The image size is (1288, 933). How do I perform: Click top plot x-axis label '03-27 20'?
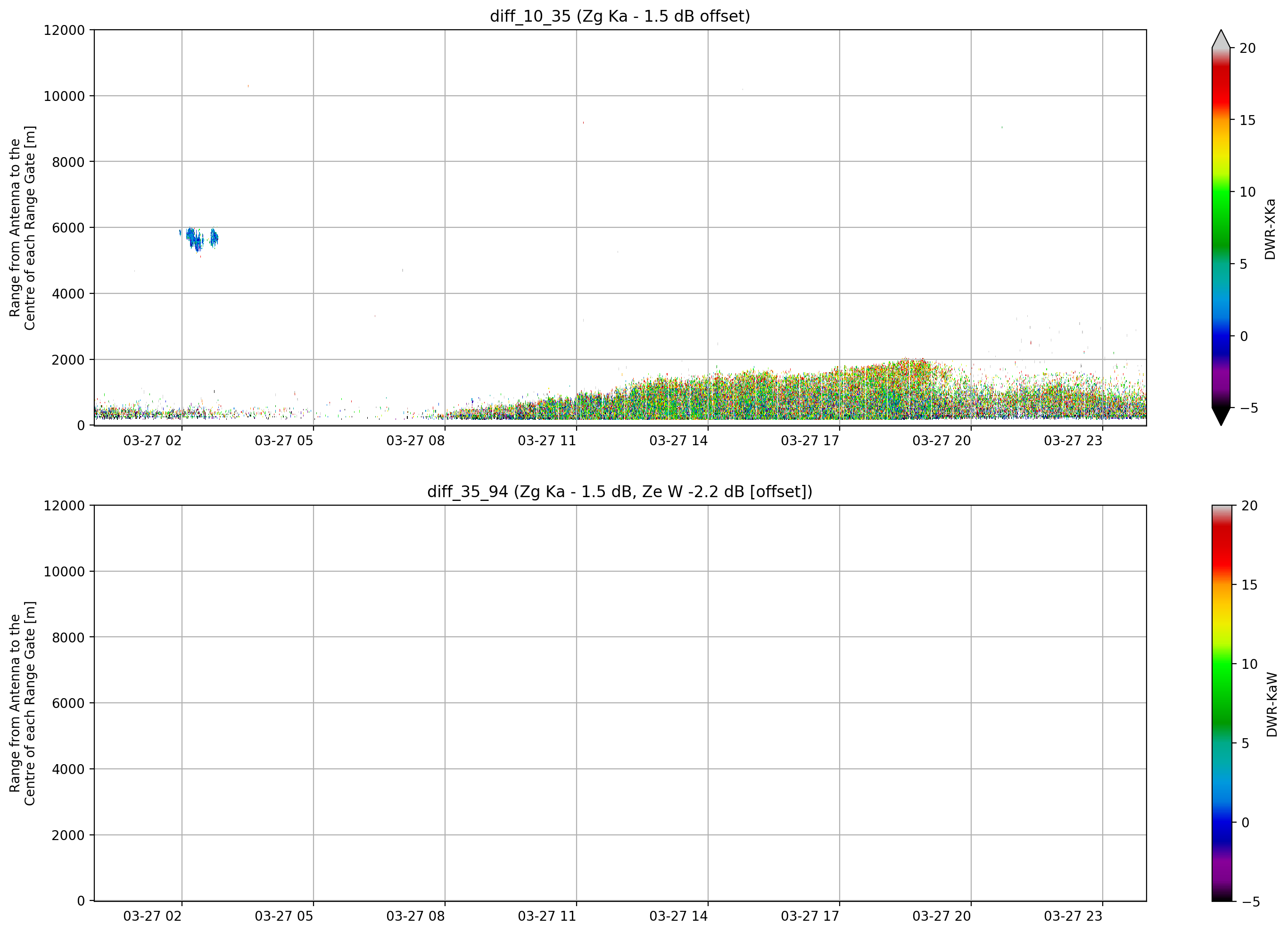941,441
